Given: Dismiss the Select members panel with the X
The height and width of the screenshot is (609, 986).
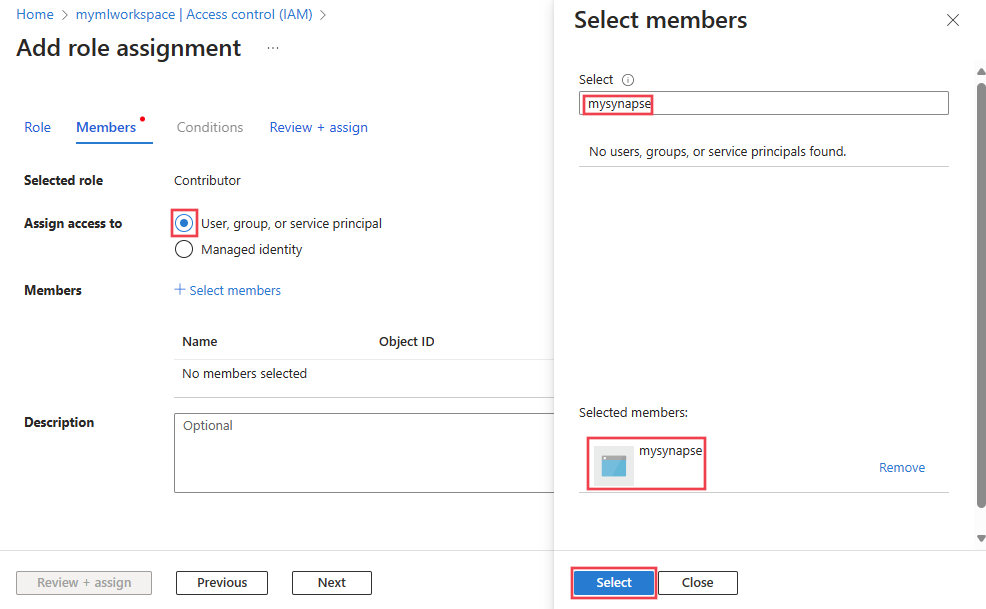Looking at the screenshot, I should [x=952, y=20].
